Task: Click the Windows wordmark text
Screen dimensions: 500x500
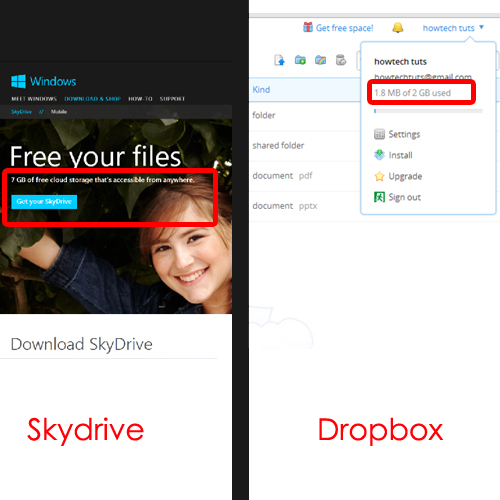Action: coord(53,81)
